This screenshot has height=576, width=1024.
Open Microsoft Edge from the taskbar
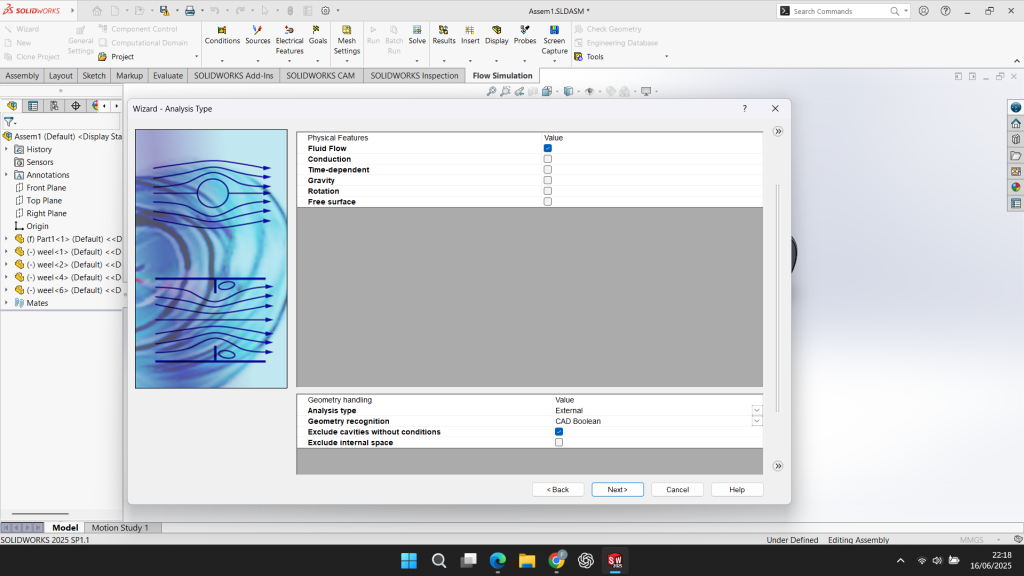tap(498, 561)
